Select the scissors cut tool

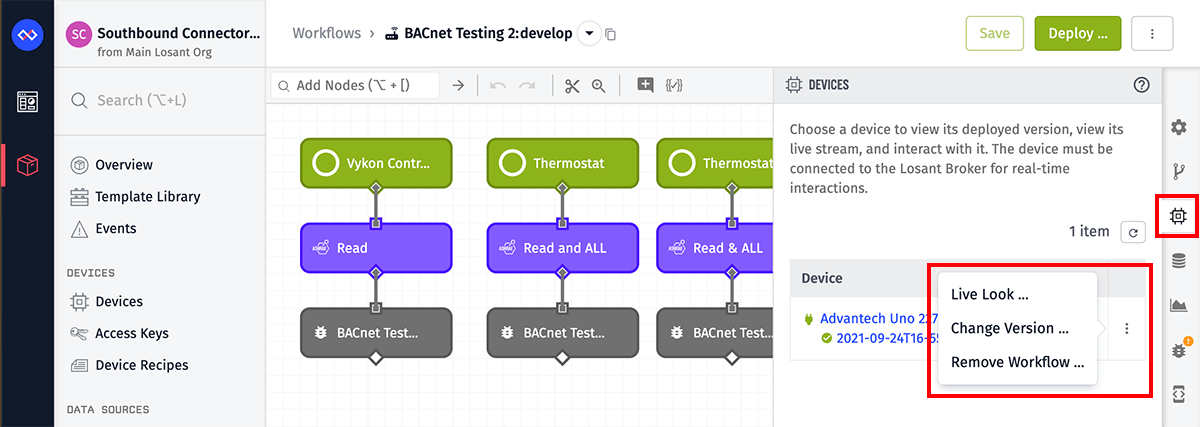572,86
